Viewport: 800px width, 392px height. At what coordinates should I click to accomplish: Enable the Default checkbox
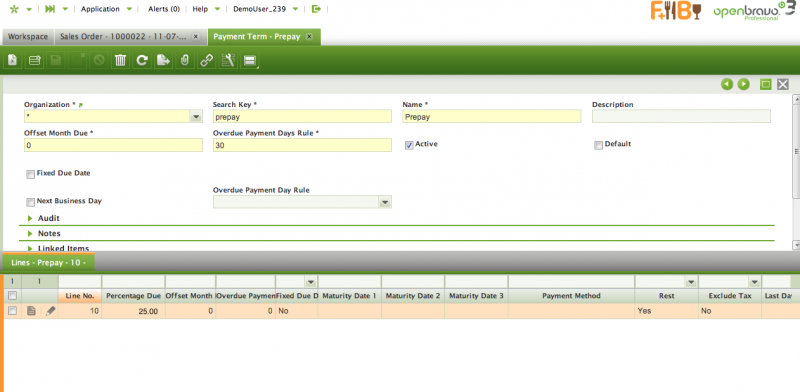[598, 145]
